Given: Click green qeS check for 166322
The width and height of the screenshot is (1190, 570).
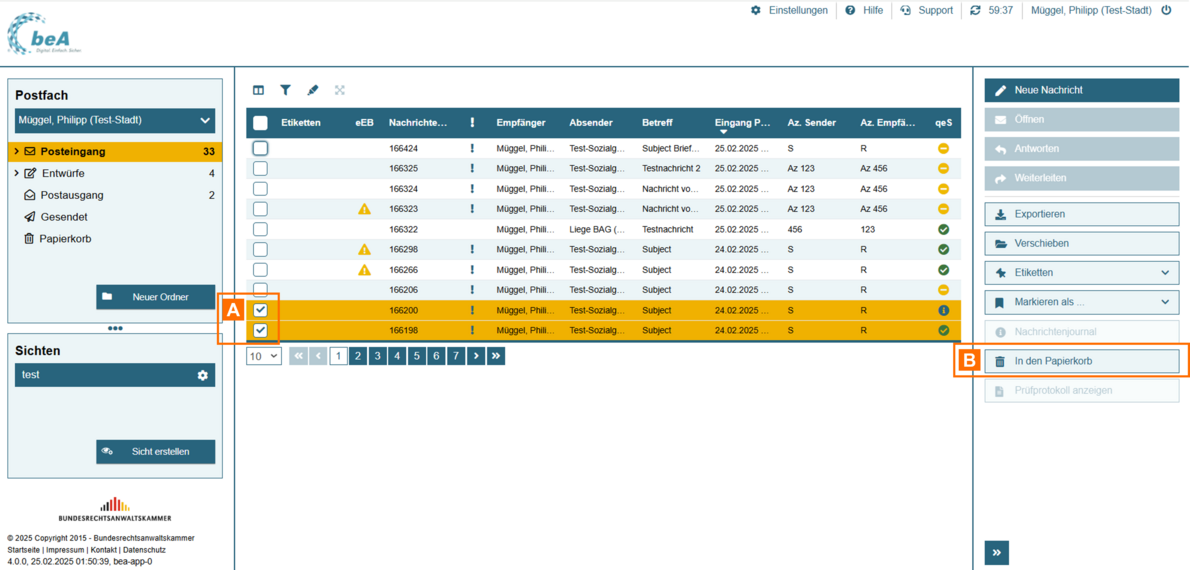Looking at the screenshot, I should coord(943,229).
